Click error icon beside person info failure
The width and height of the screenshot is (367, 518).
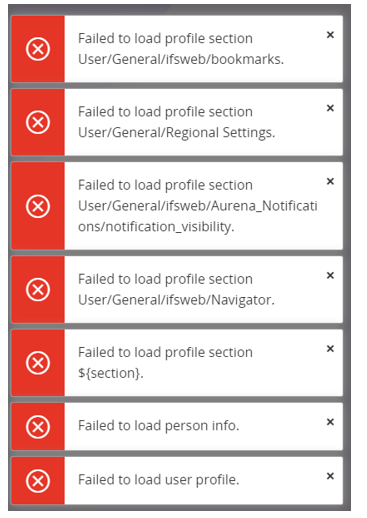tap(38, 426)
